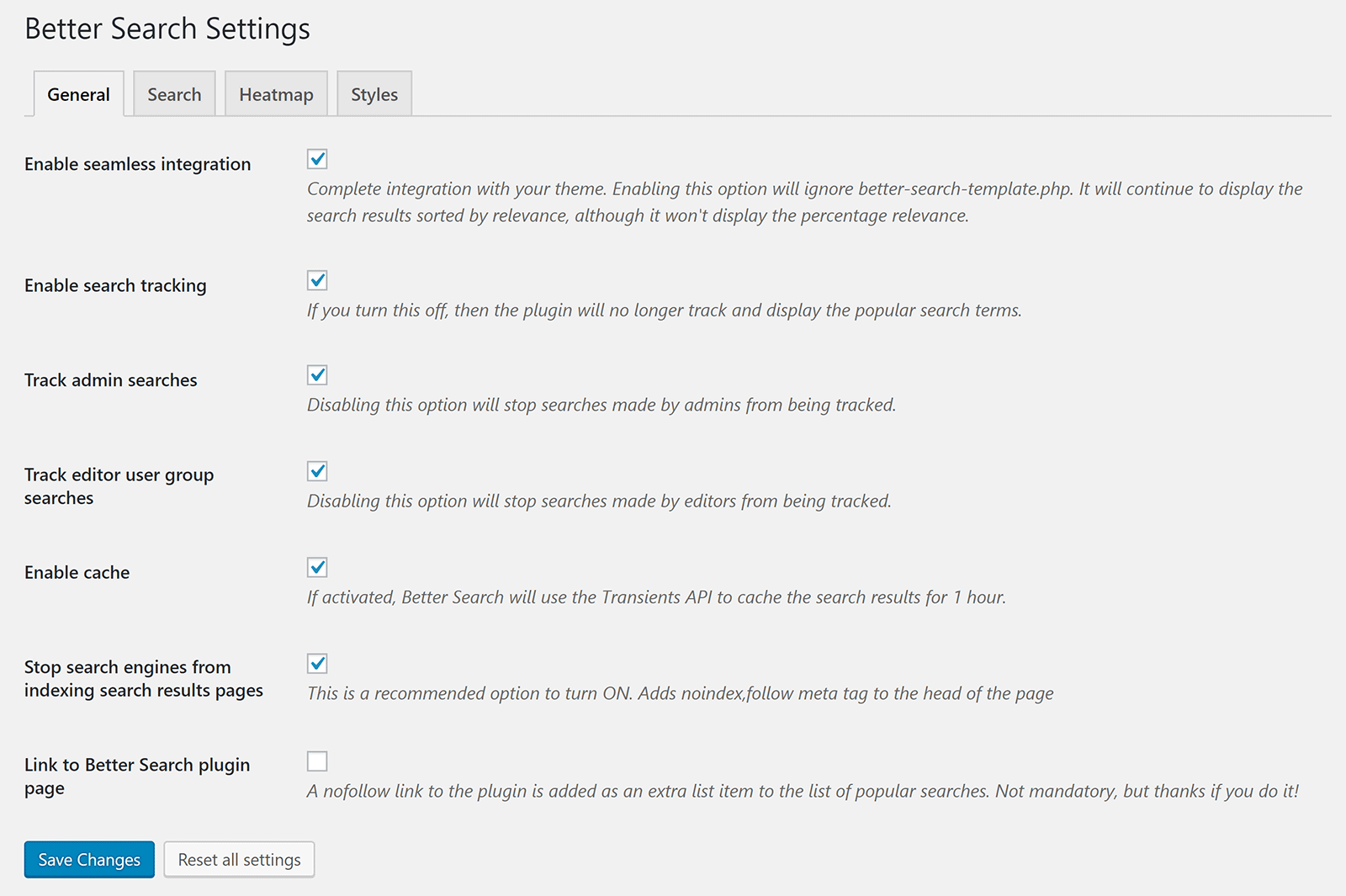The width and height of the screenshot is (1346, 896).
Task: Click Stop search engines from indexing label
Action: (x=144, y=679)
